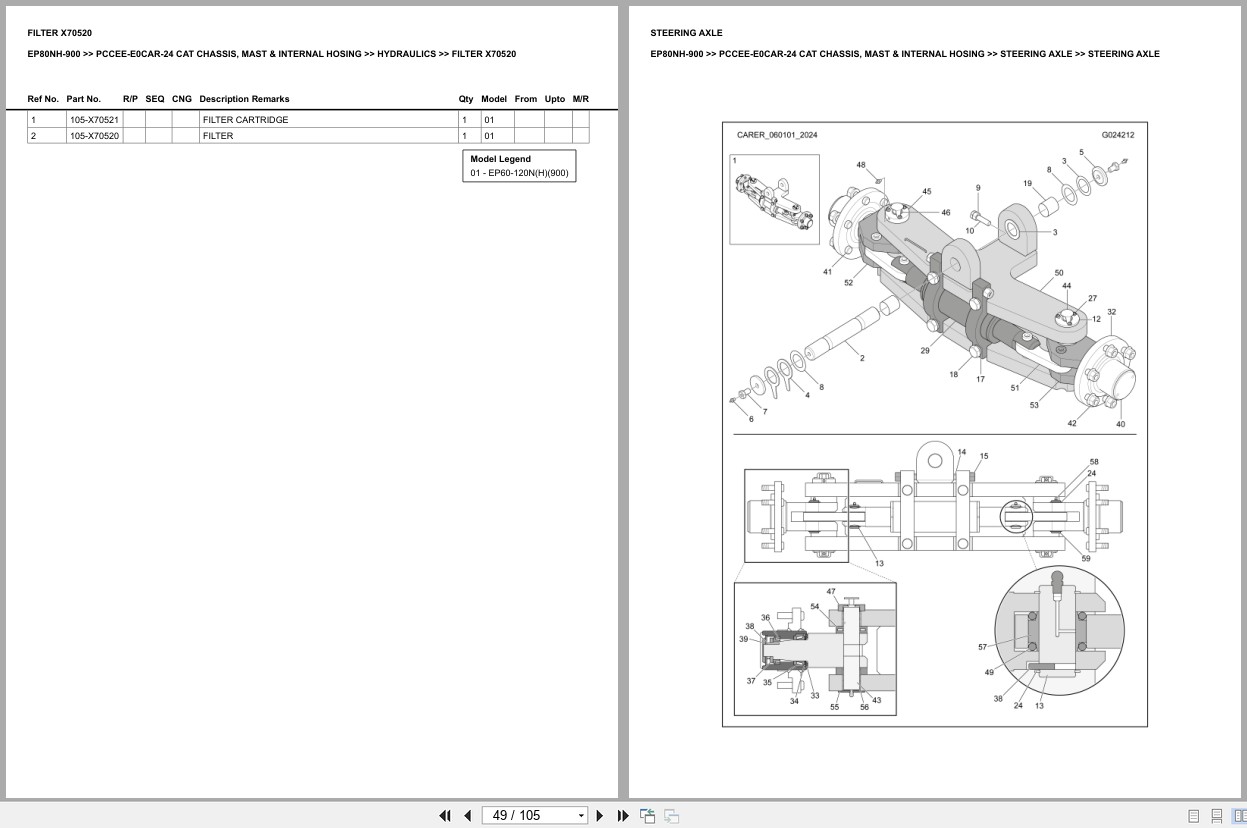Click callout number 19 near the bushing
Screen dimensions: 1247x828
(x=1027, y=183)
